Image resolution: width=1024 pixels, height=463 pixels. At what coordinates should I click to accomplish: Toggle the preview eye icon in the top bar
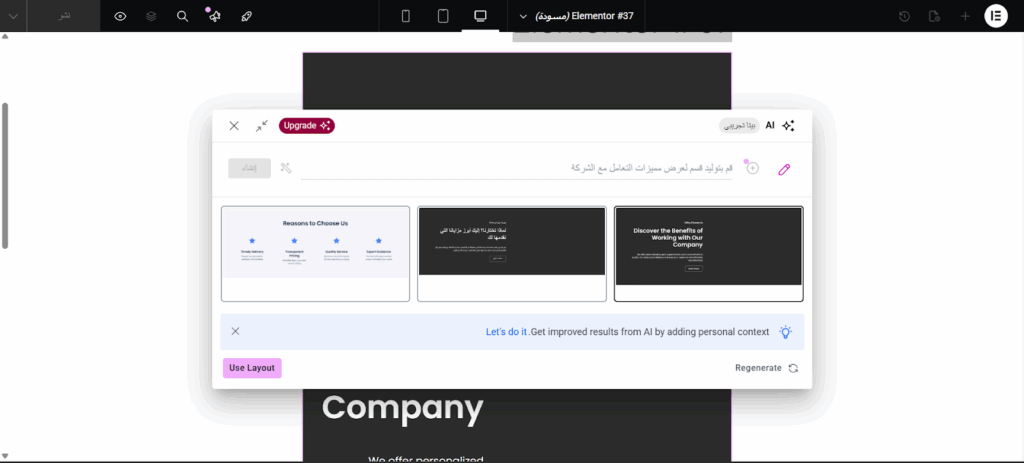(x=120, y=16)
